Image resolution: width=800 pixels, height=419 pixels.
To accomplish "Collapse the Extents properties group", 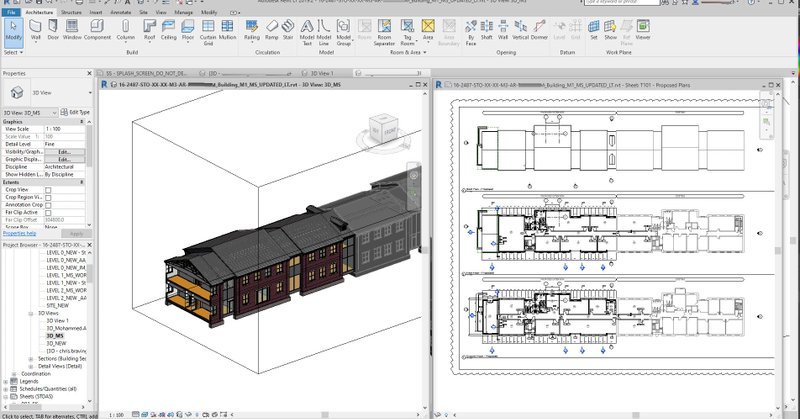I will pos(82,182).
